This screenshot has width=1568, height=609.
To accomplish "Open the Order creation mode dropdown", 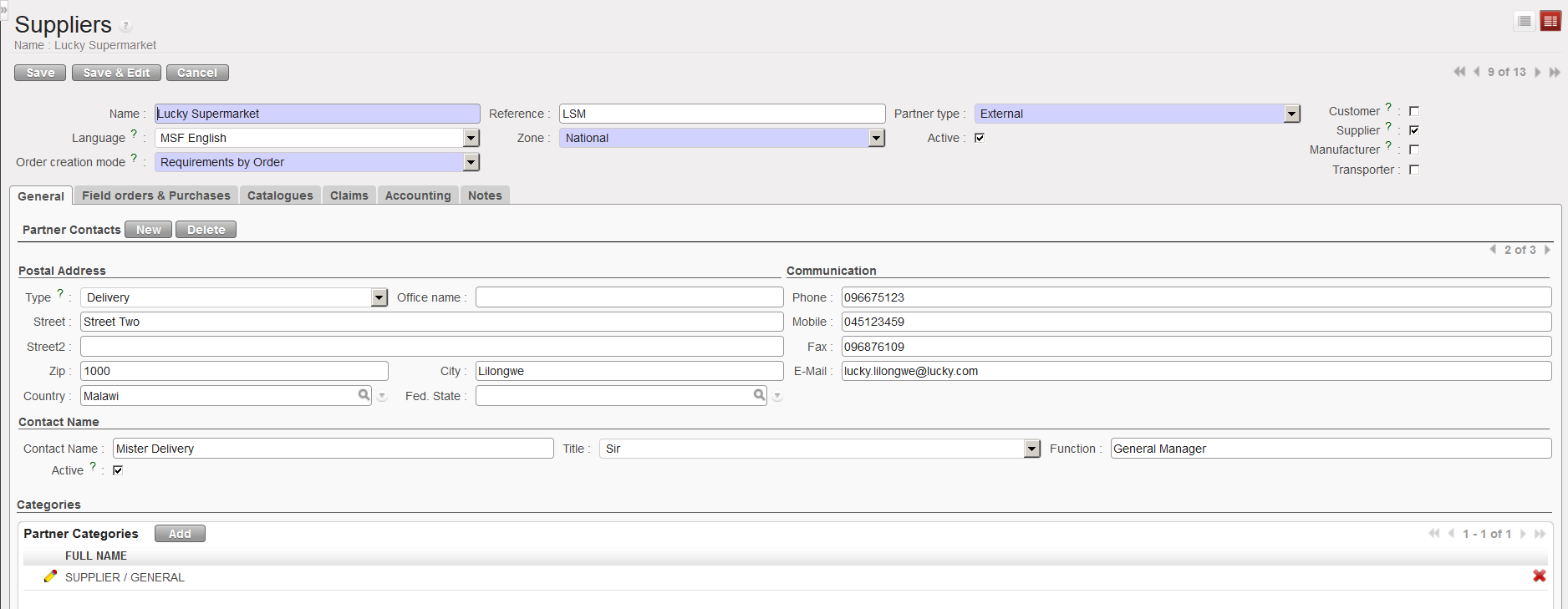I will coord(471,162).
